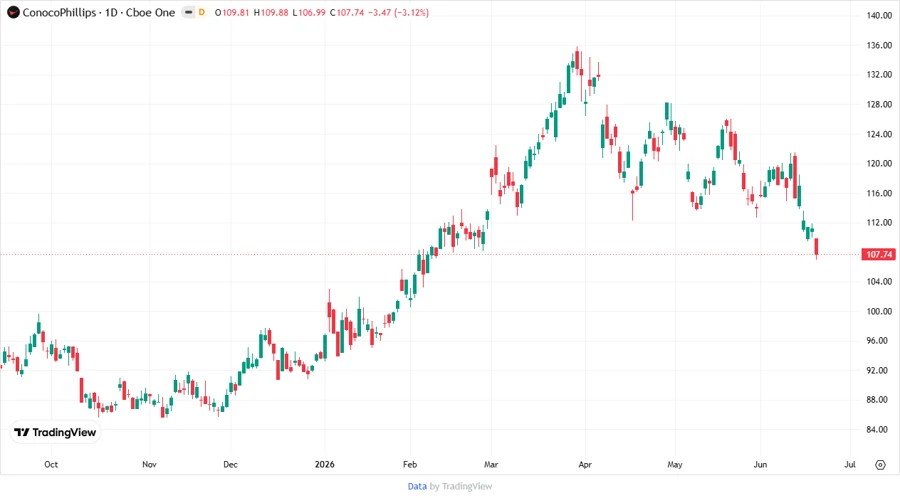This screenshot has height=498, width=900.
Task: Click the Nov label on time axis
Action: pos(149,465)
